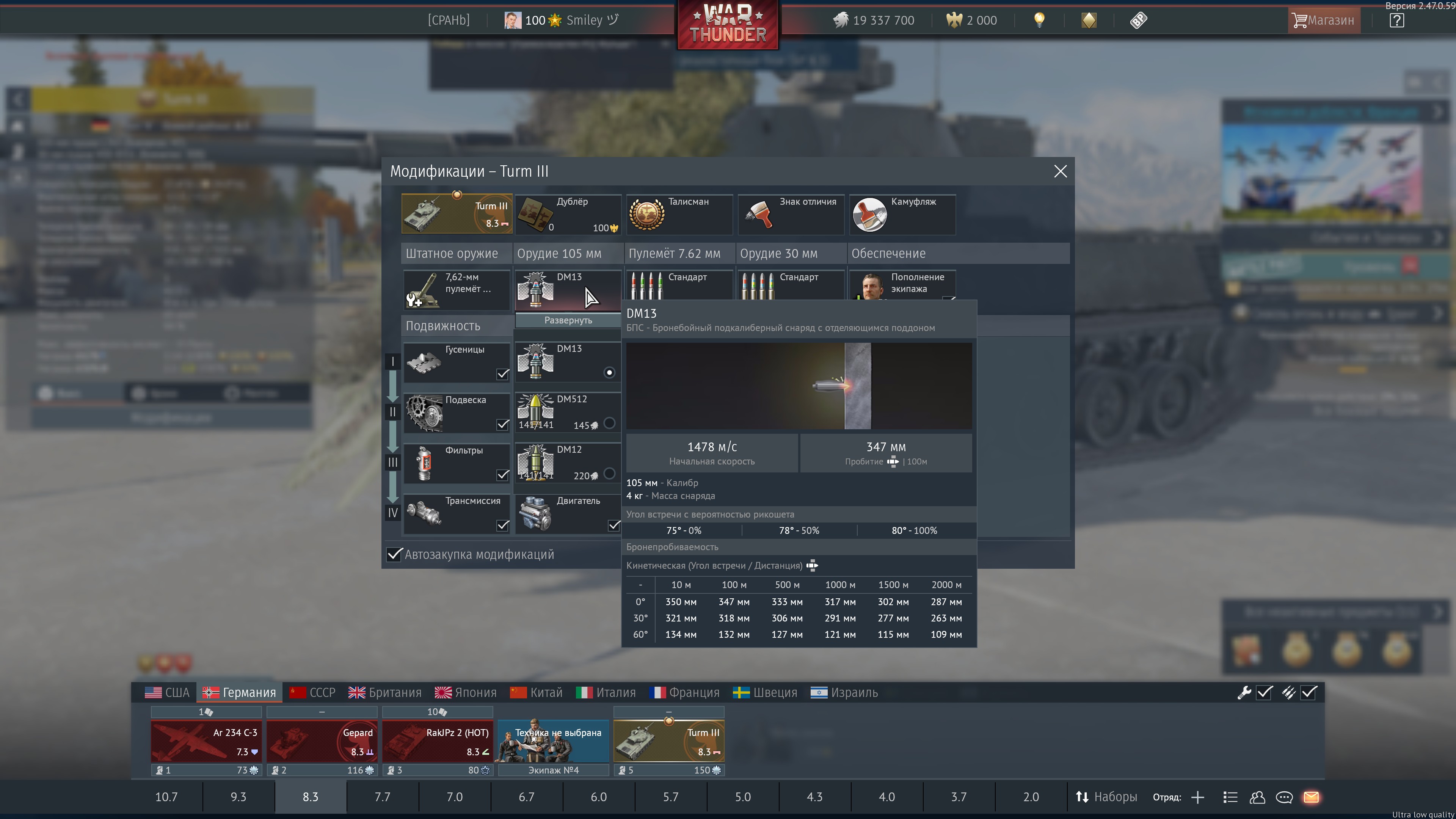
Task: Close the Модификации Turm III window
Action: coord(1060,171)
